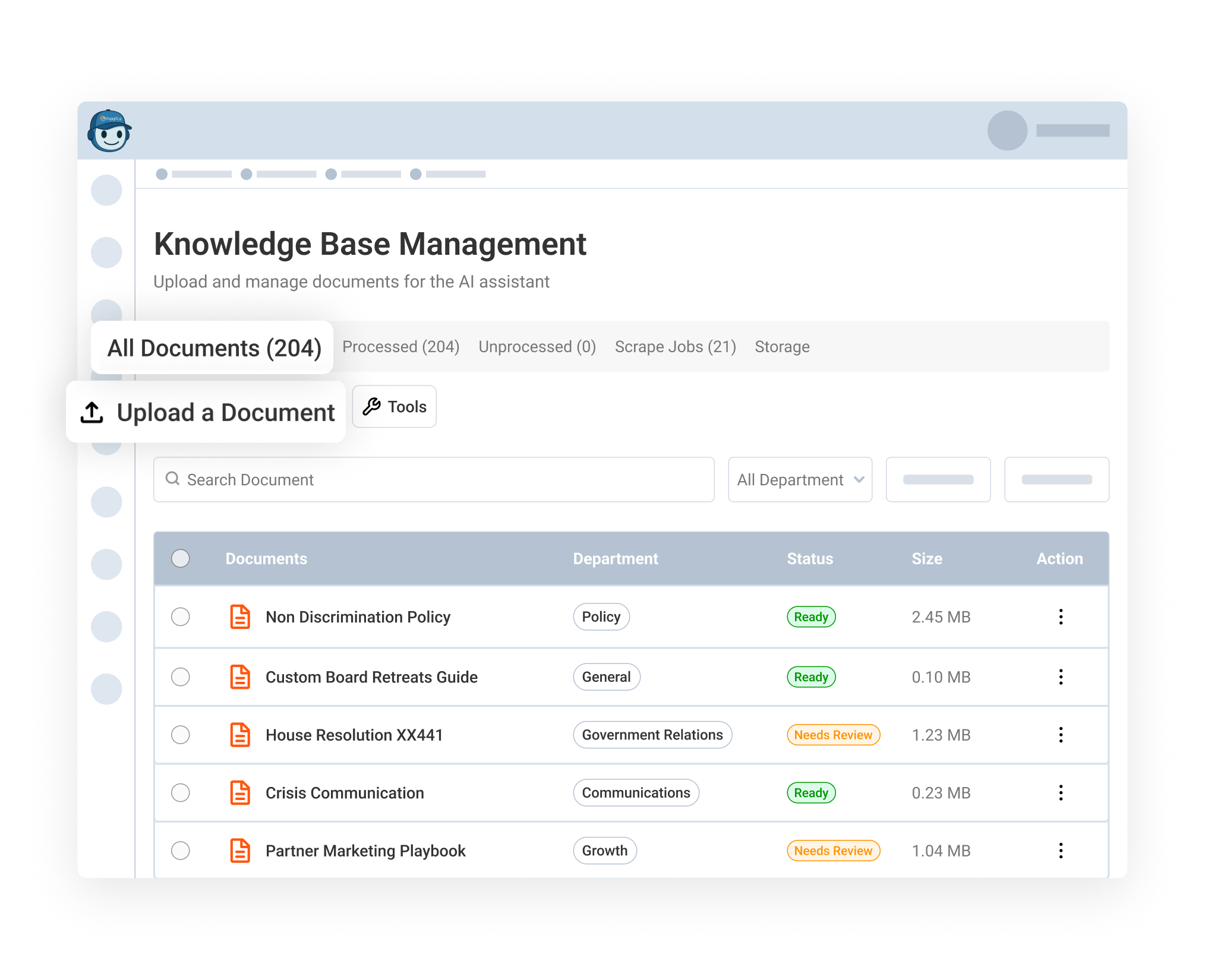The image size is (1205, 980).
Task: Open actions menu for Custom Board Retreats Guide
Action: click(x=1061, y=676)
